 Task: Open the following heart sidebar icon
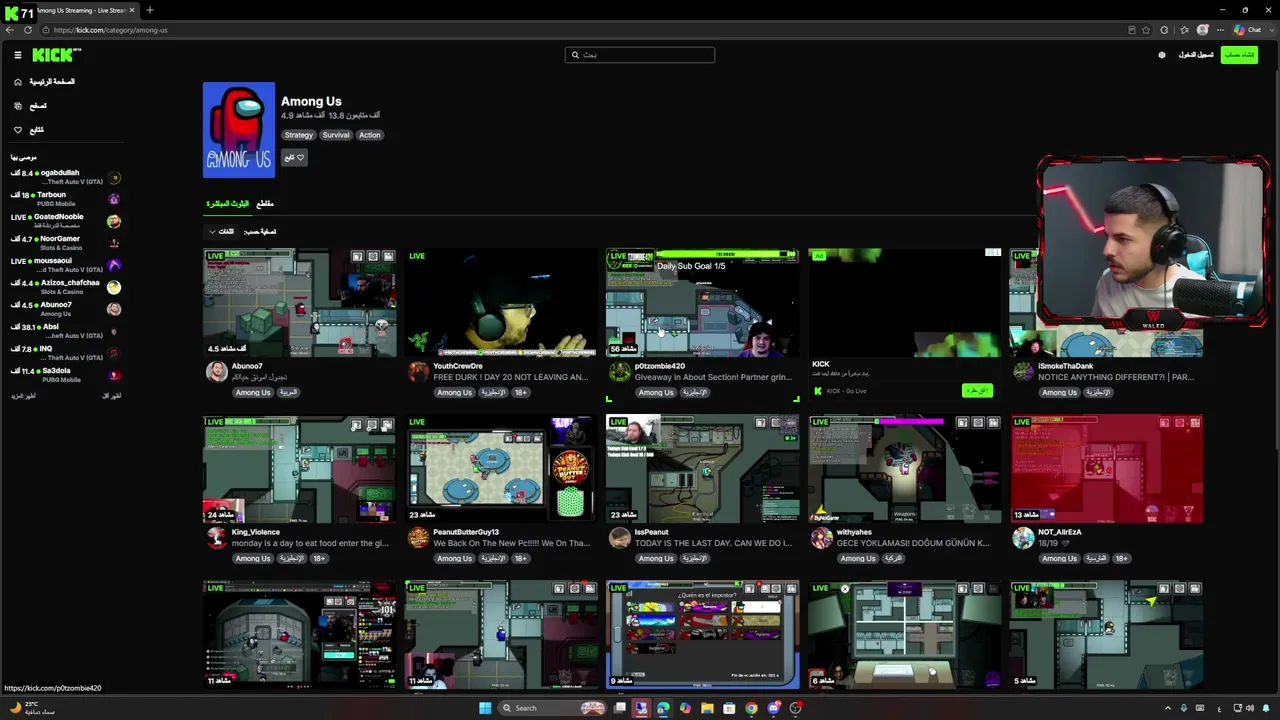click(18, 130)
